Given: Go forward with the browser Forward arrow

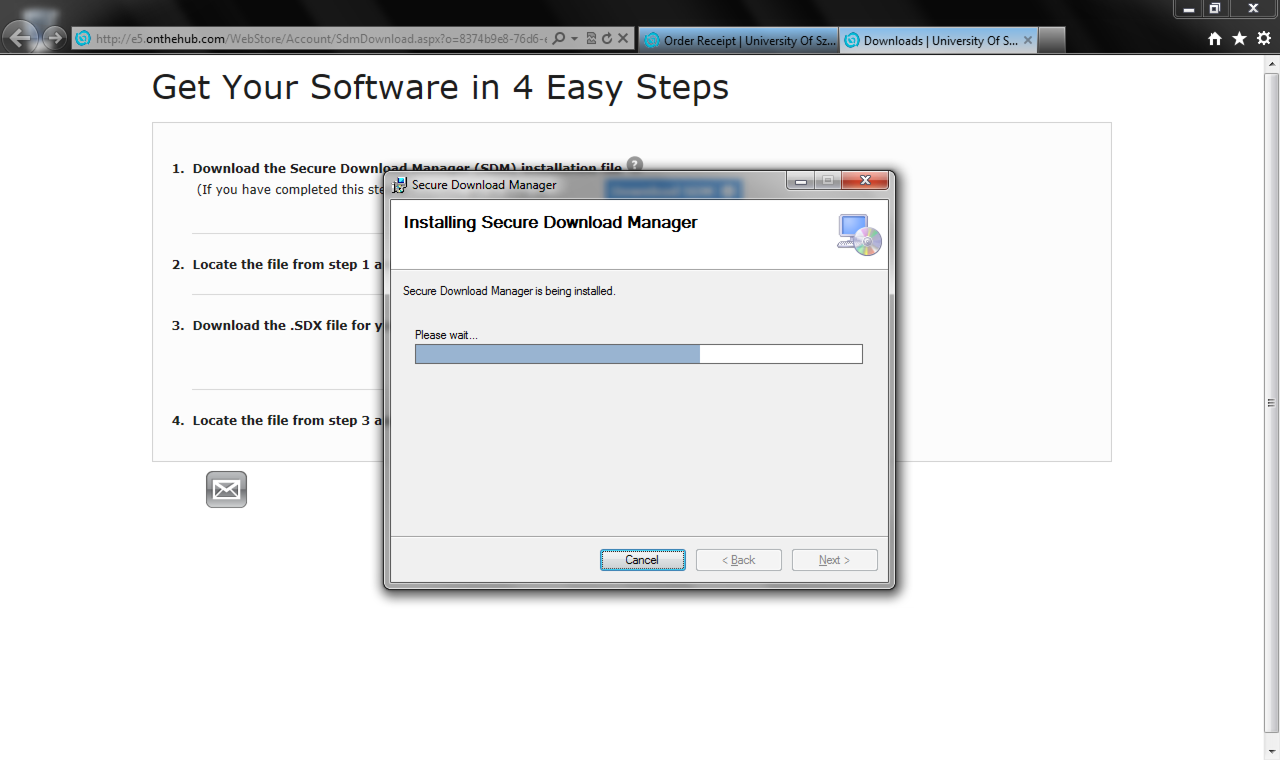Looking at the screenshot, I should (x=55, y=38).
